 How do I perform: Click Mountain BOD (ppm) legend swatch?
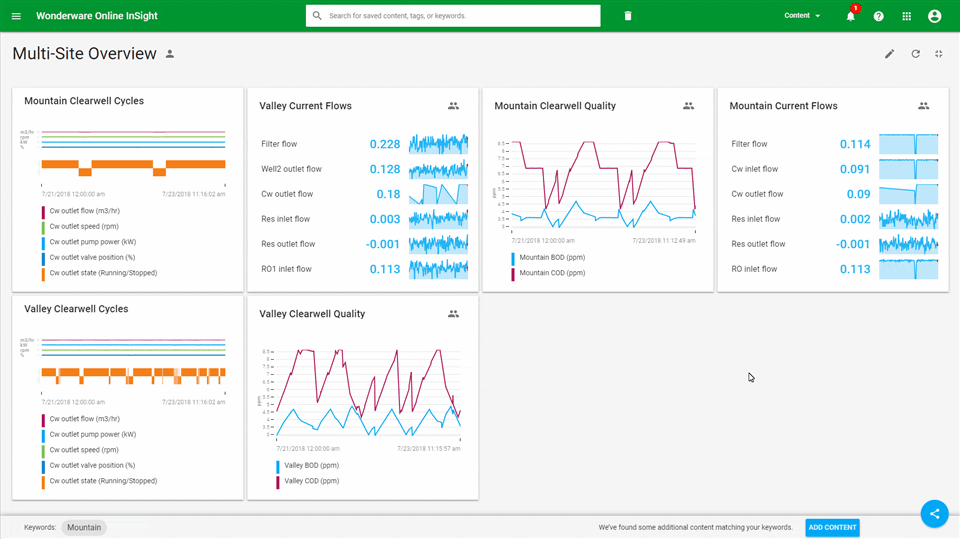pos(513,258)
